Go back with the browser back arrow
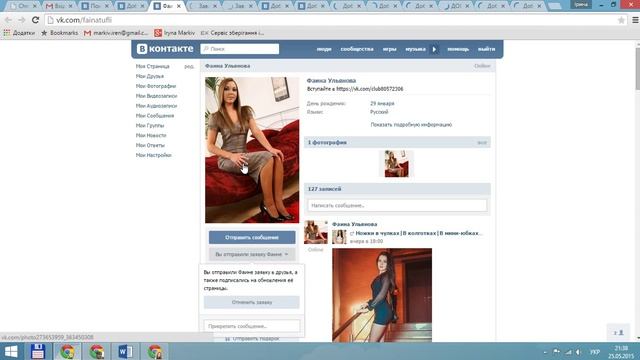The height and width of the screenshot is (360, 640). 8,20
